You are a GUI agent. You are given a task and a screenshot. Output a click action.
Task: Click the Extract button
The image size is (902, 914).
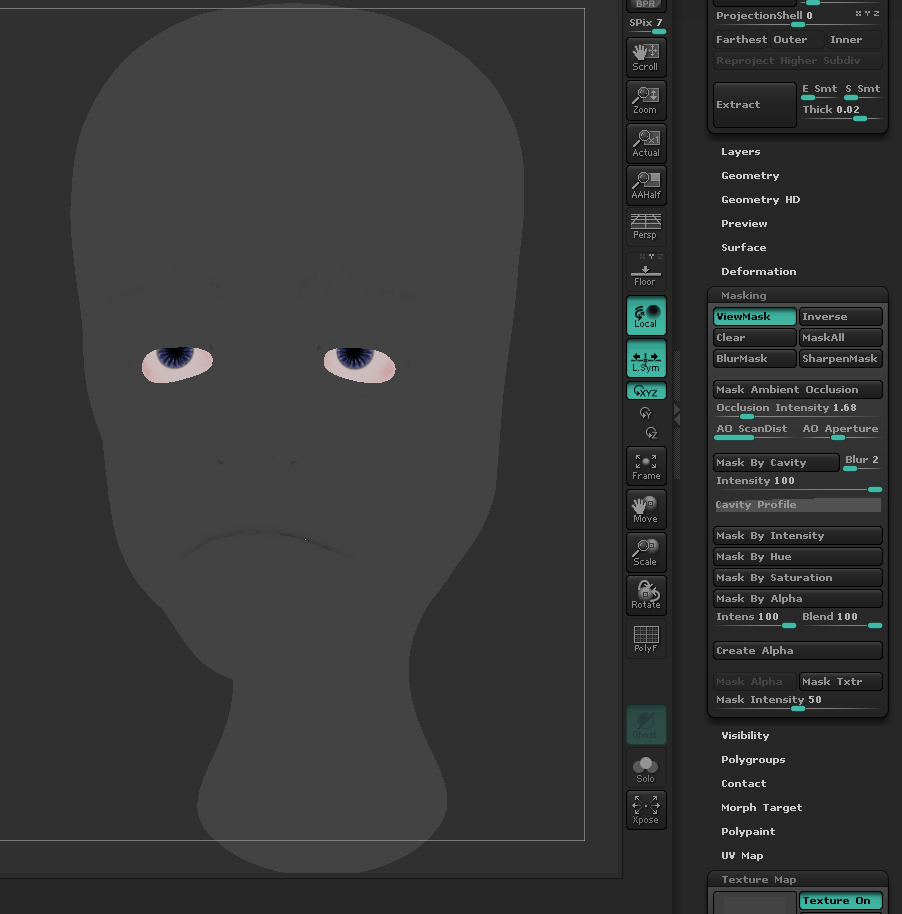pyautogui.click(x=754, y=105)
